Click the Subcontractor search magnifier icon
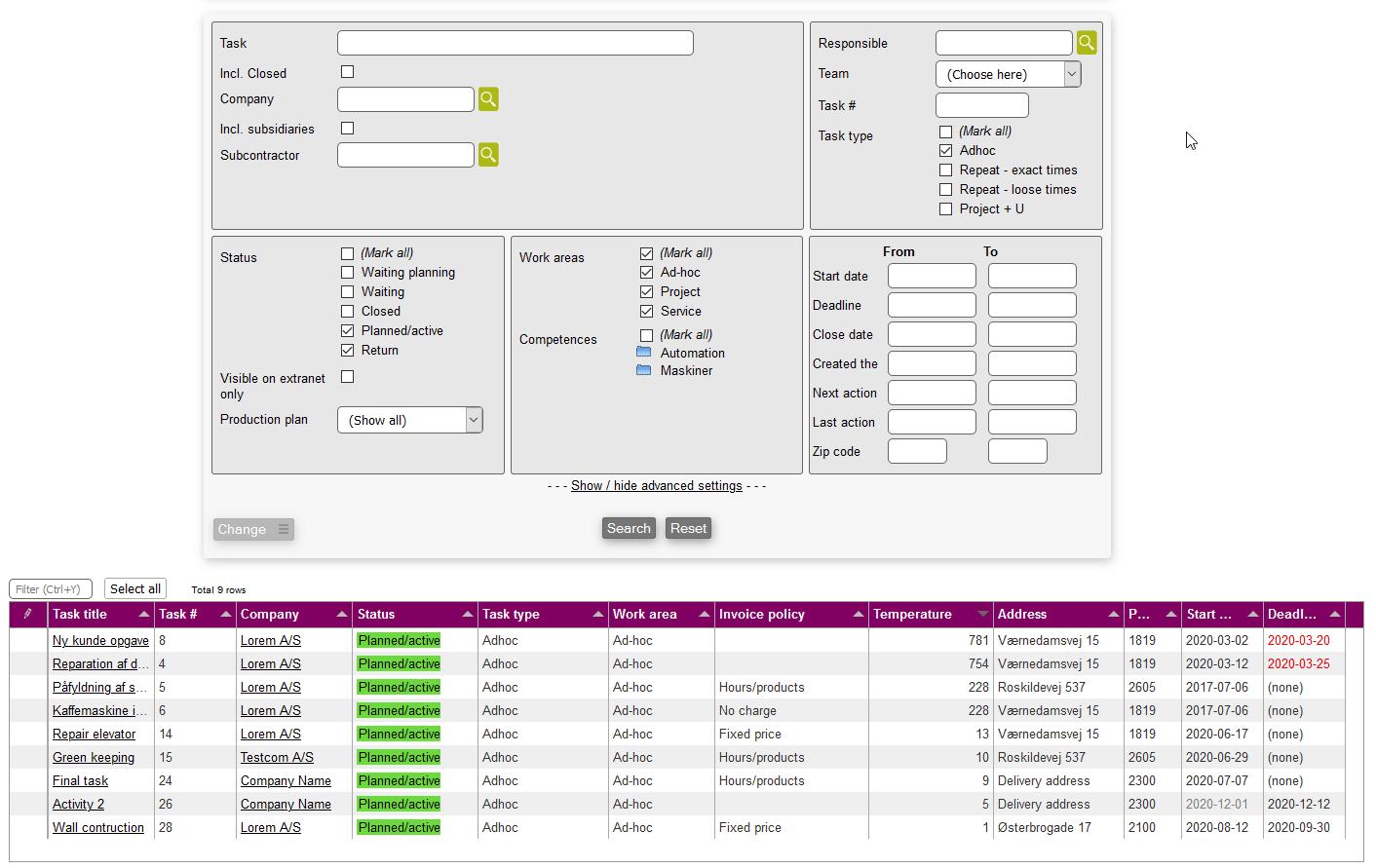 point(488,155)
